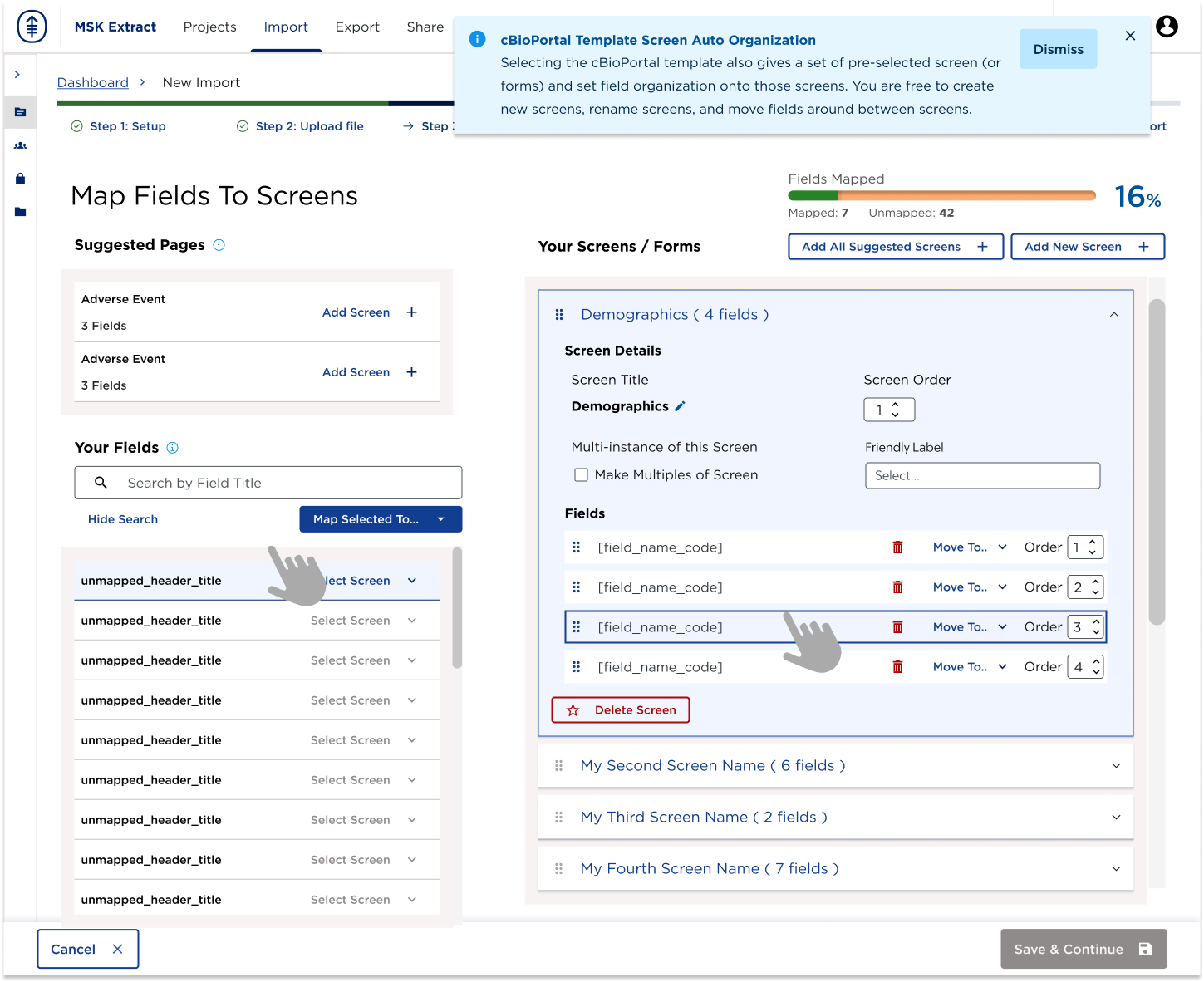Close the cBioPortal notification with X
The width and height of the screenshot is (1204, 982).
coord(1130,36)
